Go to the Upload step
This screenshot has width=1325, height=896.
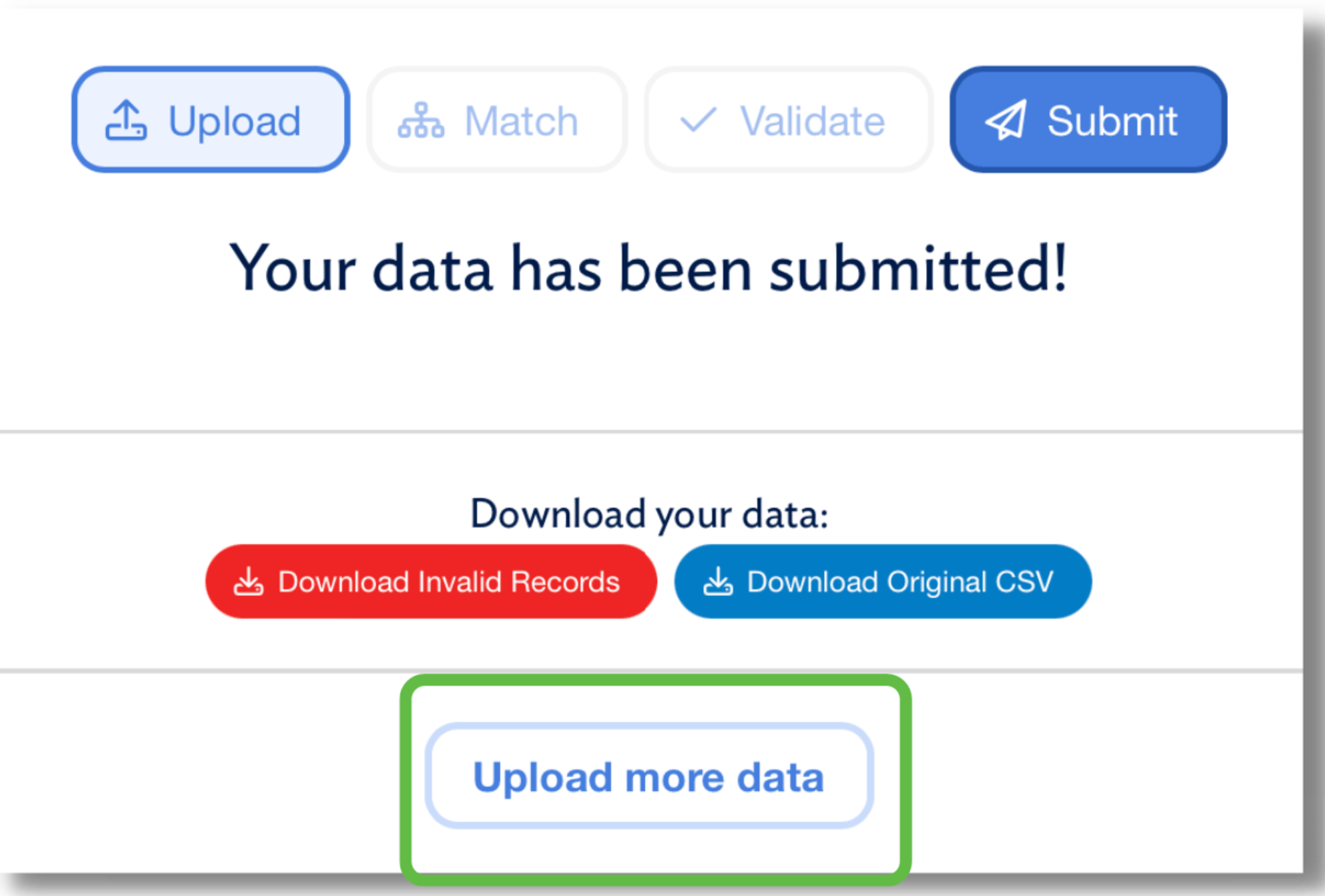pyautogui.click(x=210, y=120)
